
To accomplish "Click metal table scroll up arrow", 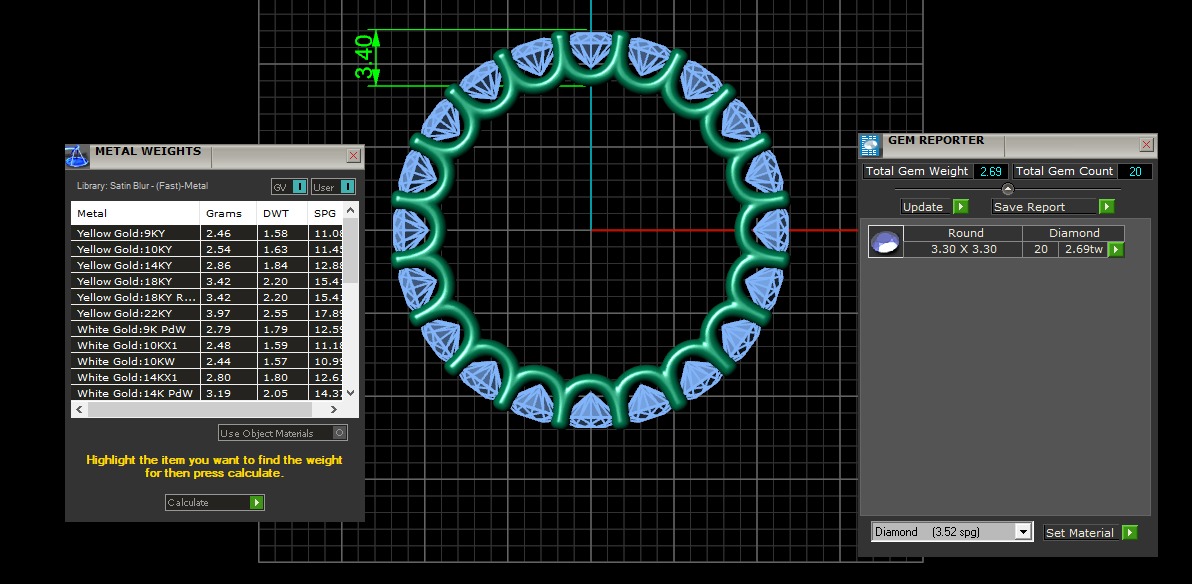I will coord(350,211).
